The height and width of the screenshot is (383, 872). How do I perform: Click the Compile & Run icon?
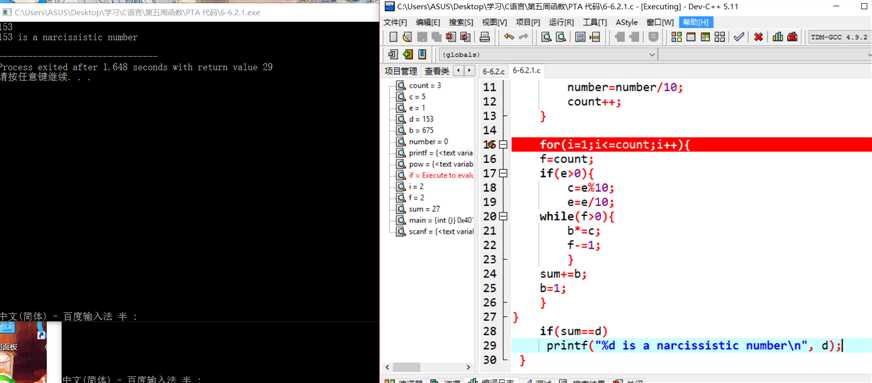pos(705,37)
